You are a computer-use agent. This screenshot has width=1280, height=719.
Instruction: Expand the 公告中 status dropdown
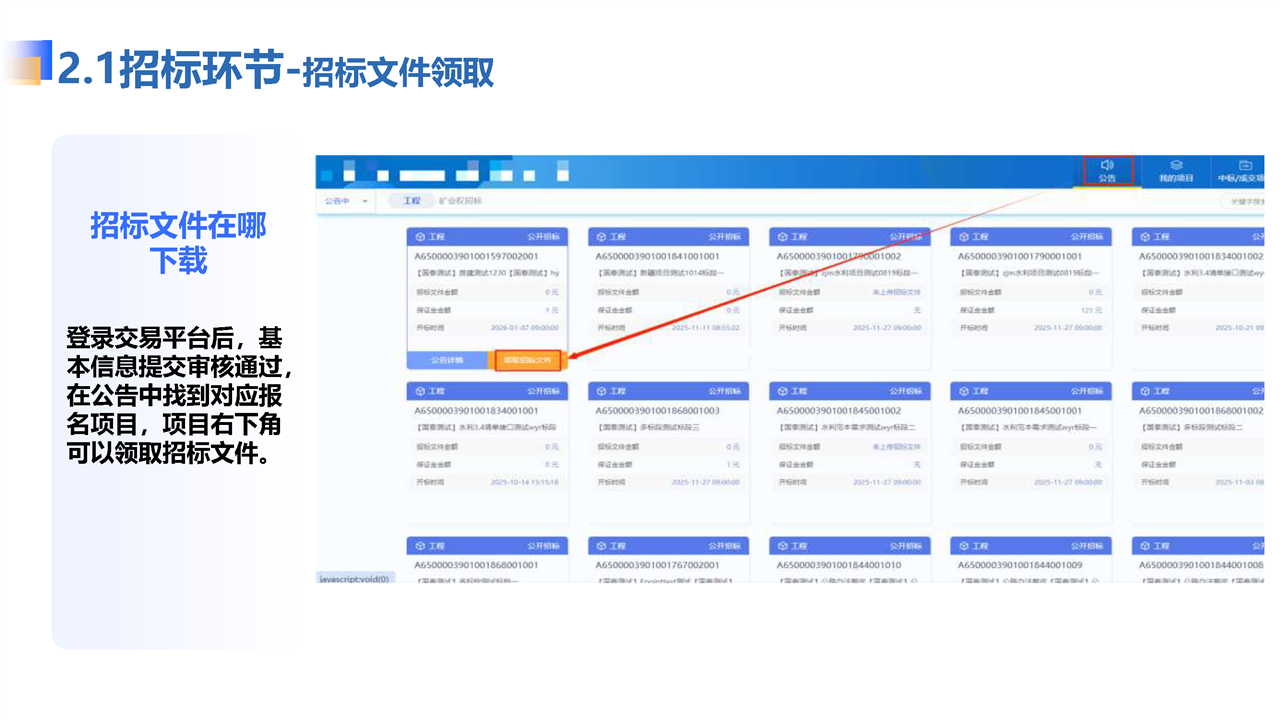(345, 201)
